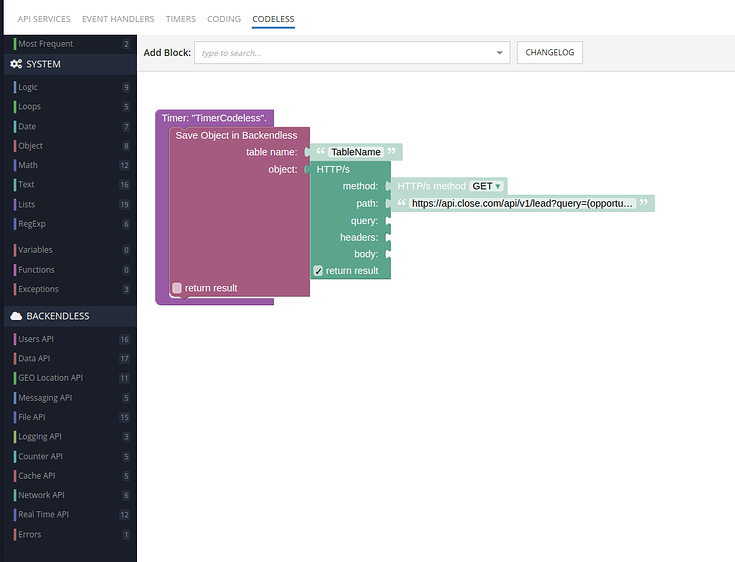Click the path: label on HTTP/s block
This screenshot has width=735, height=562.
(x=367, y=203)
